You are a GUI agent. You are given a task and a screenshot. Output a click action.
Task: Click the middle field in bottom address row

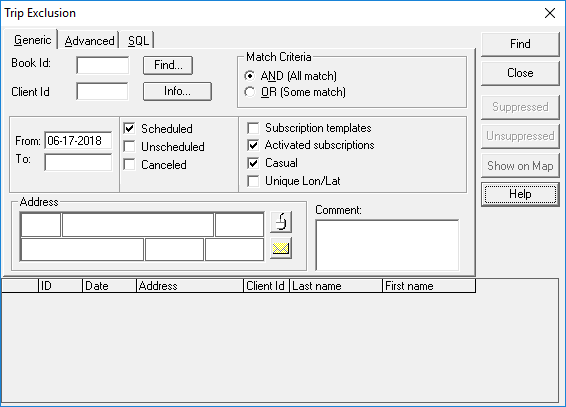174,249
